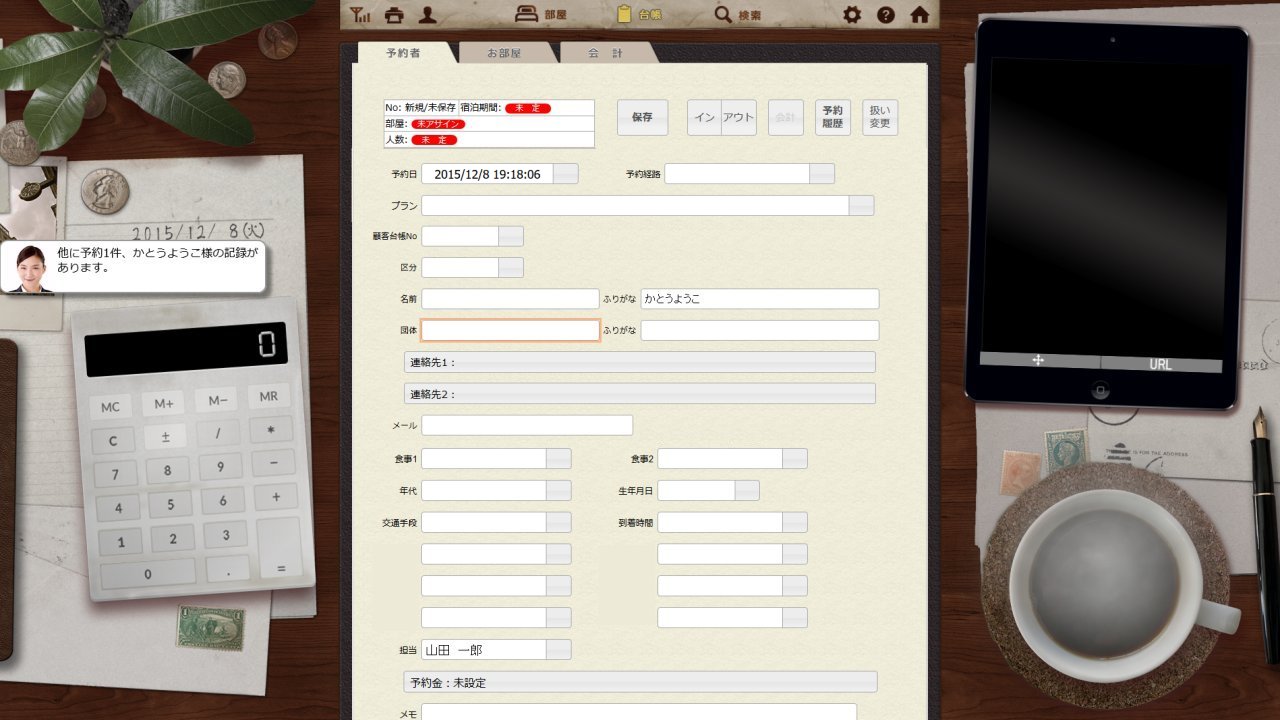Image resolution: width=1280 pixels, height=720 pixels.
Task: Open the 予約経路 dropdown list
Action: [x=821, y=174]
